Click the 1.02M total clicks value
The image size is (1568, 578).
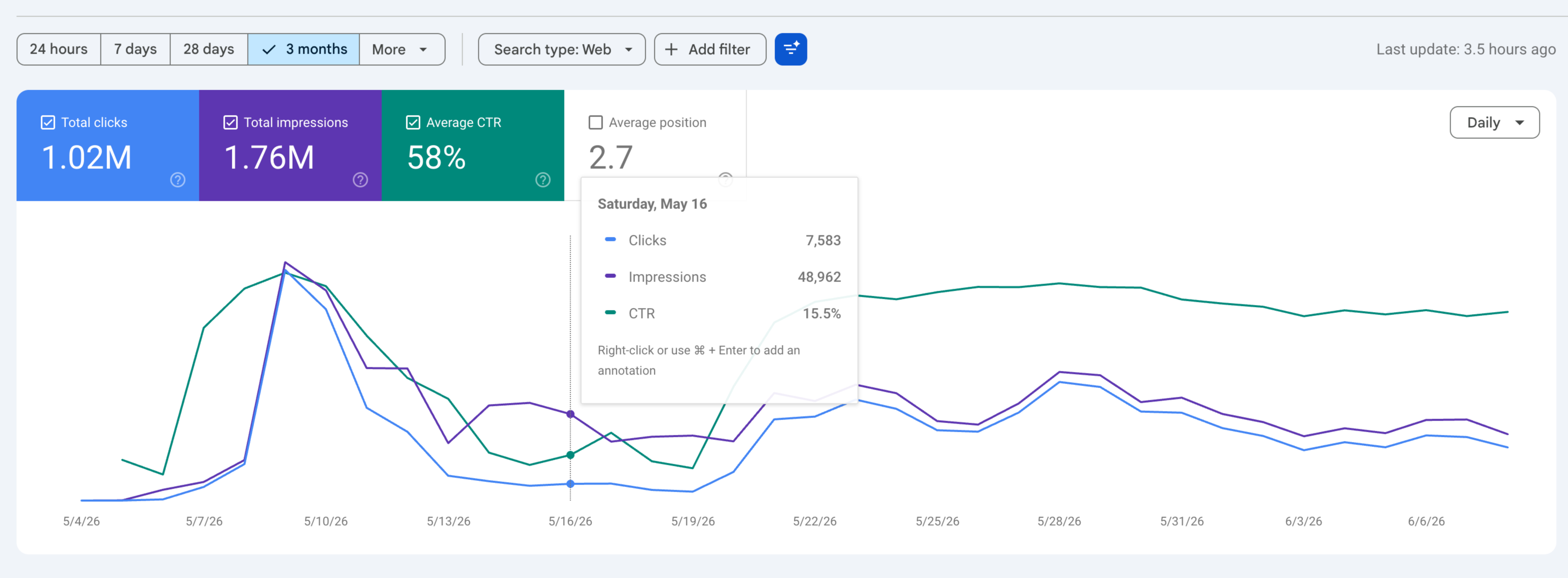click(x=87, y=157)
